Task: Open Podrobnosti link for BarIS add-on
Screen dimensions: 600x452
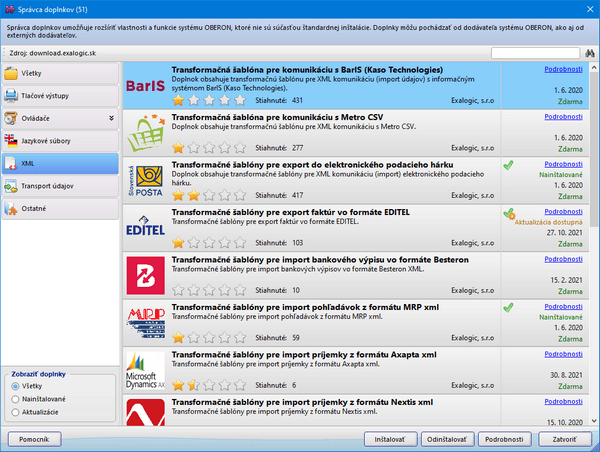Action: 564,70
